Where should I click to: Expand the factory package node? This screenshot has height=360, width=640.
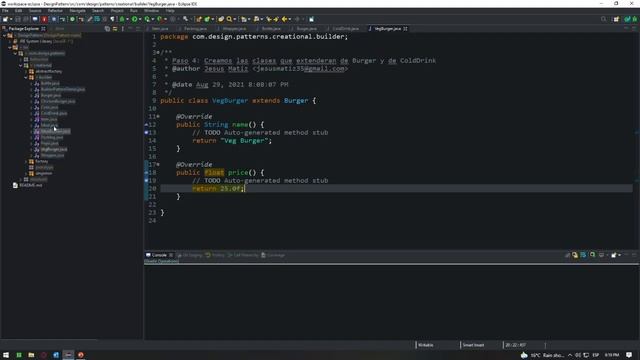26,161
